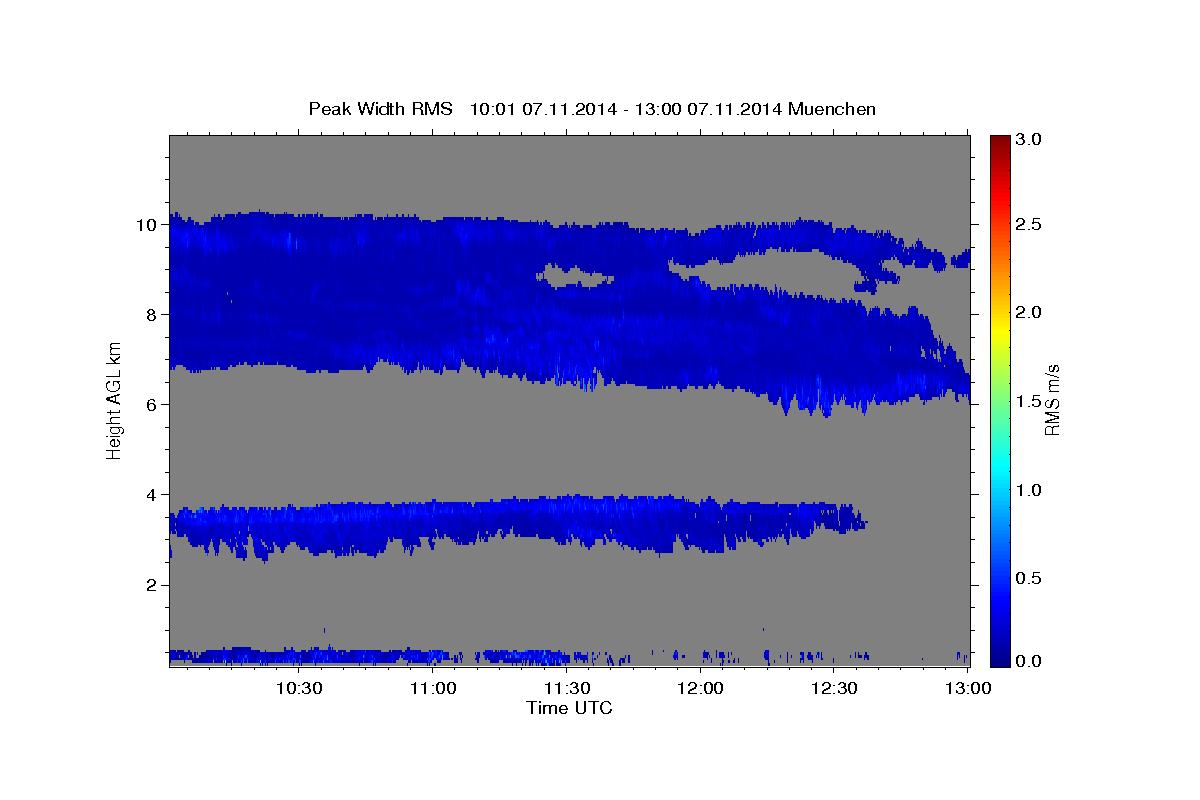The width and height of the screenshot is (1200, 800).
Task: Click the colorbar value 0.0
Action: pos(1030,661)
